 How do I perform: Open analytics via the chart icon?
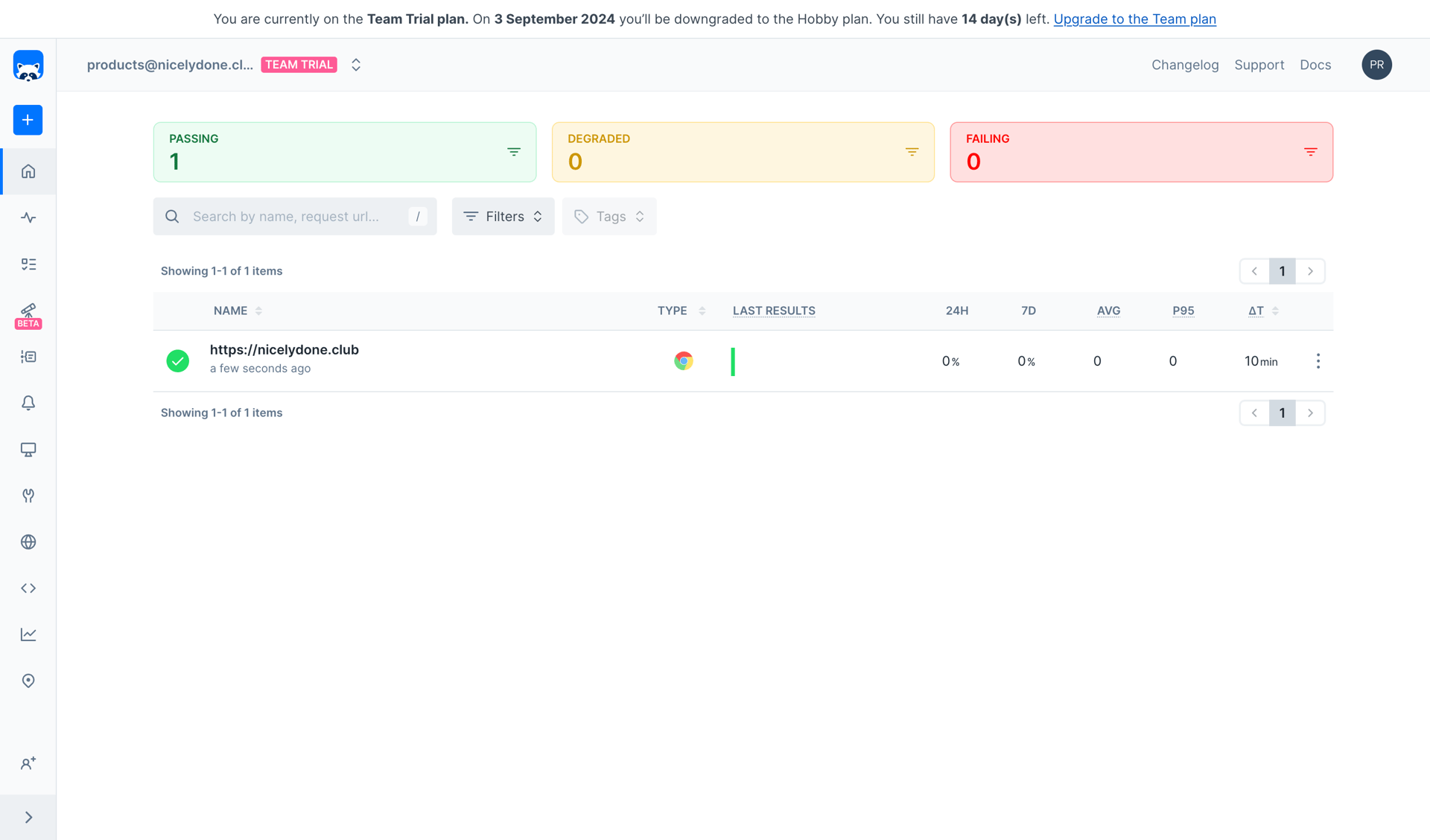tap(28, 634)
